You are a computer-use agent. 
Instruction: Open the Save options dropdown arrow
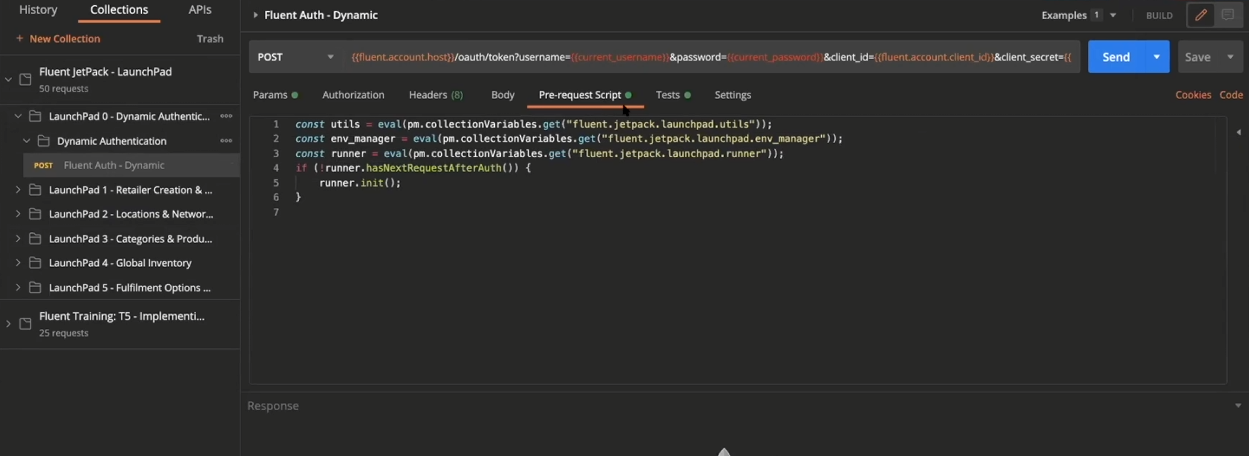click(1230, 57)
